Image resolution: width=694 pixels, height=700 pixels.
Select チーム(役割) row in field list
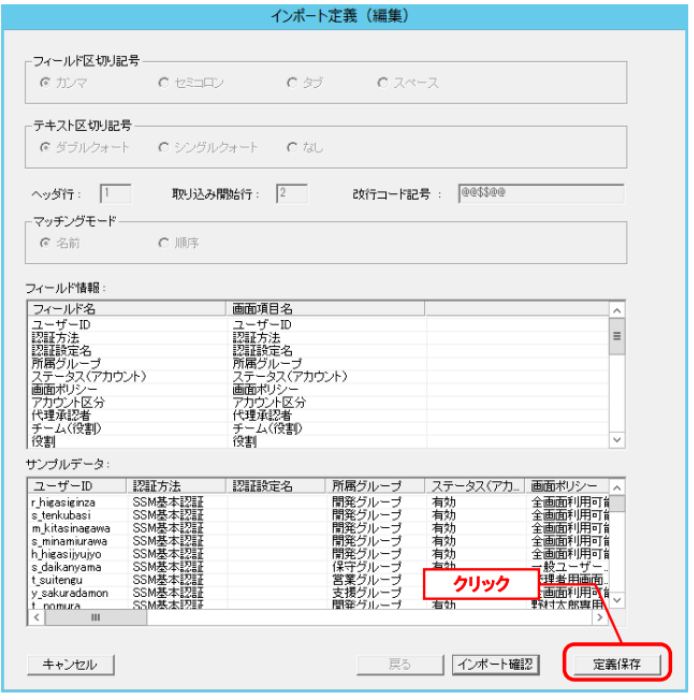click(x=319, y=428)
